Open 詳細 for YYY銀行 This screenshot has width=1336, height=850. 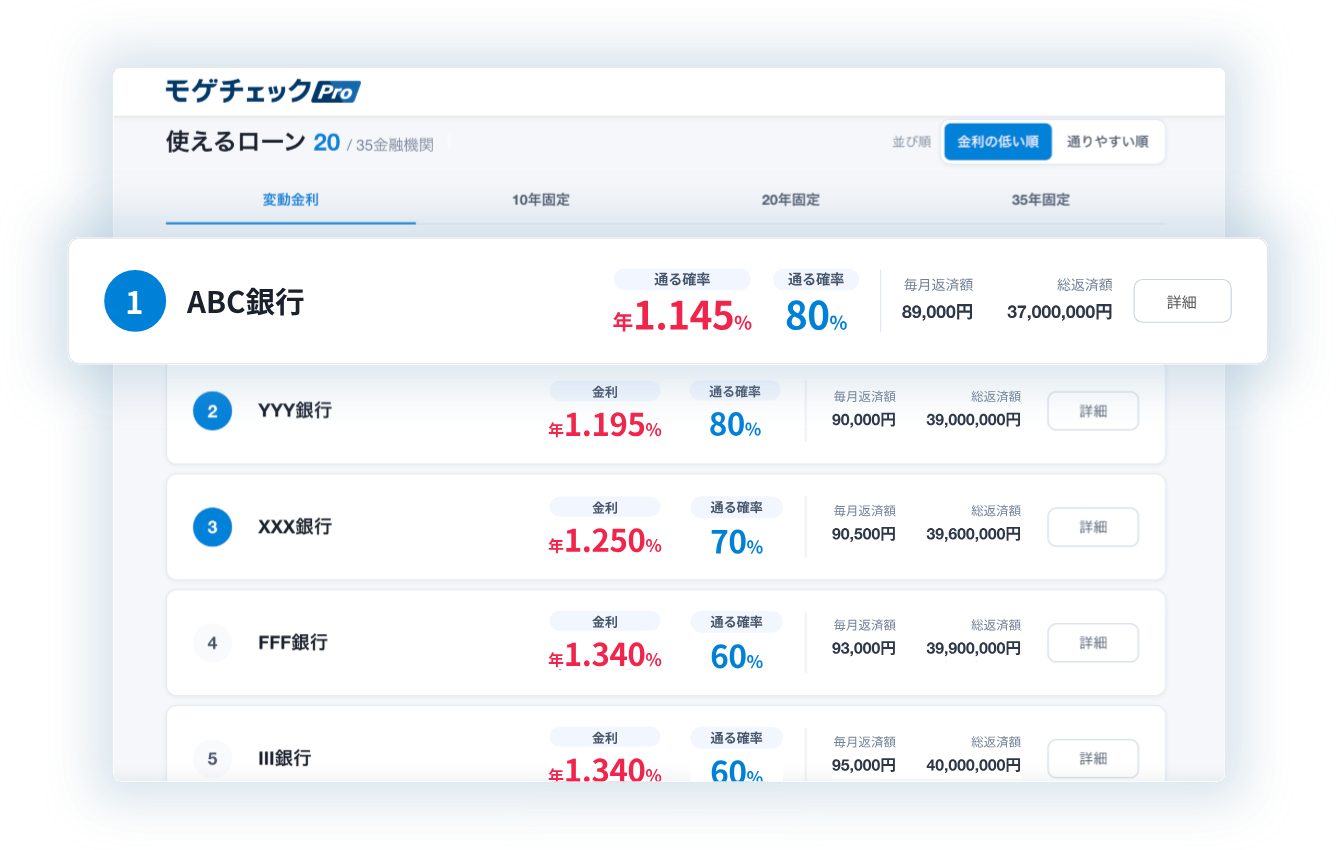click(1093, 411)
